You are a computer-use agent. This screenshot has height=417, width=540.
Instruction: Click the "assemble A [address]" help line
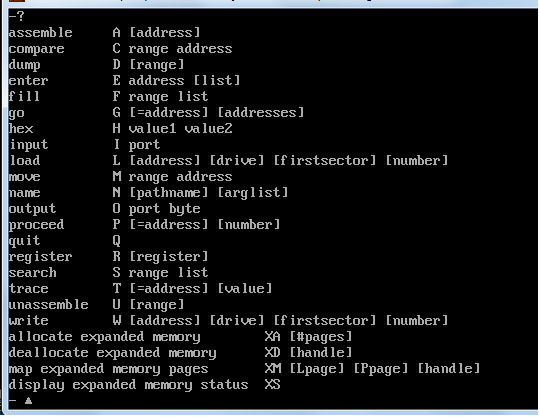104,32
